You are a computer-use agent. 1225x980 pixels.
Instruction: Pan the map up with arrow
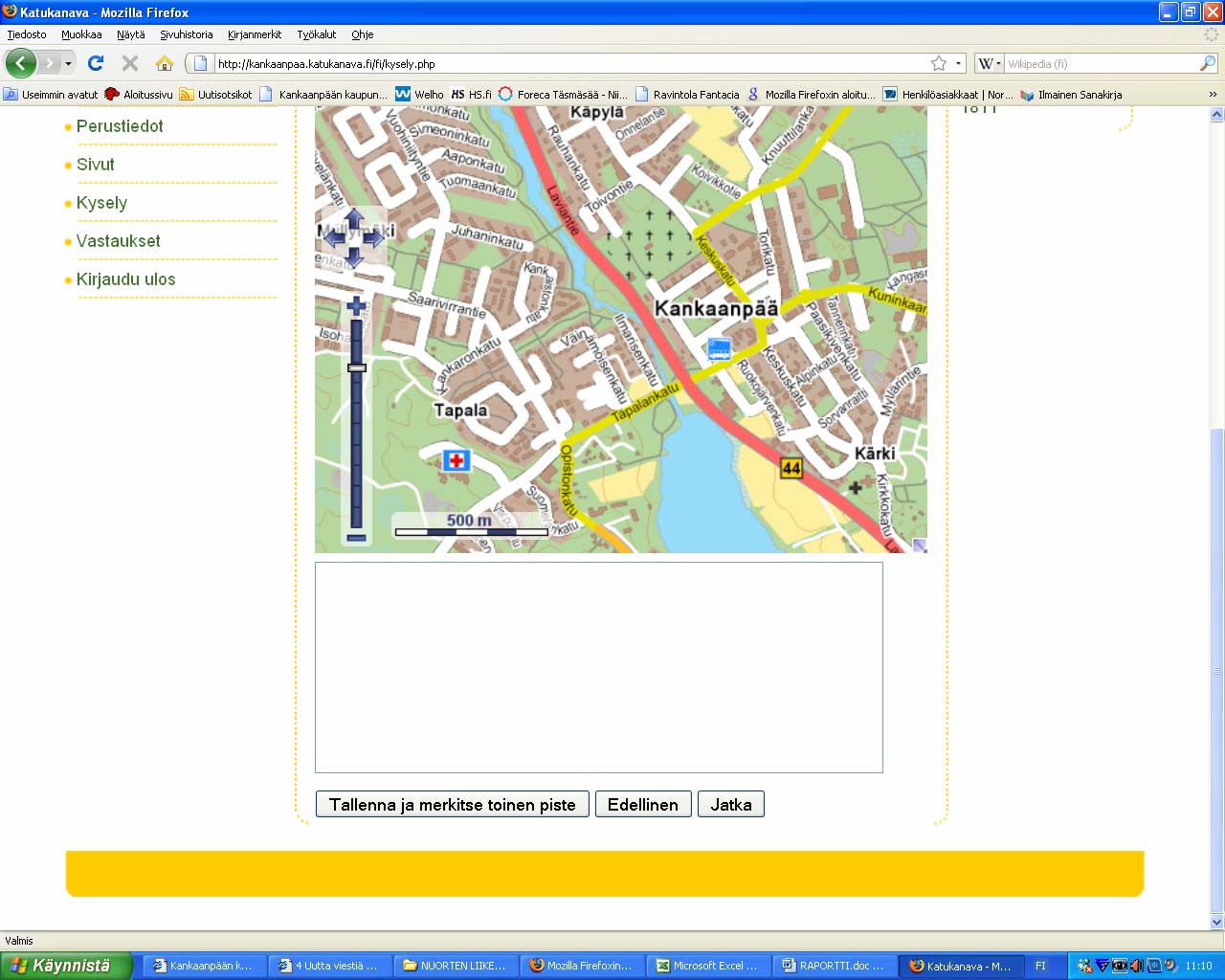tap(353, 217)
